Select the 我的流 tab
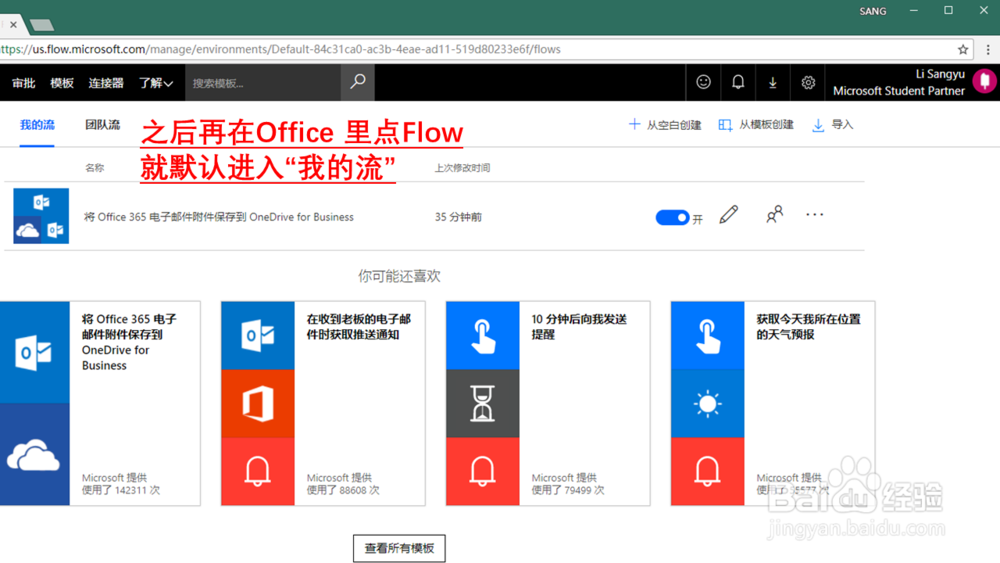Viewport: 1000px width, 563px height. click(37, 125)
